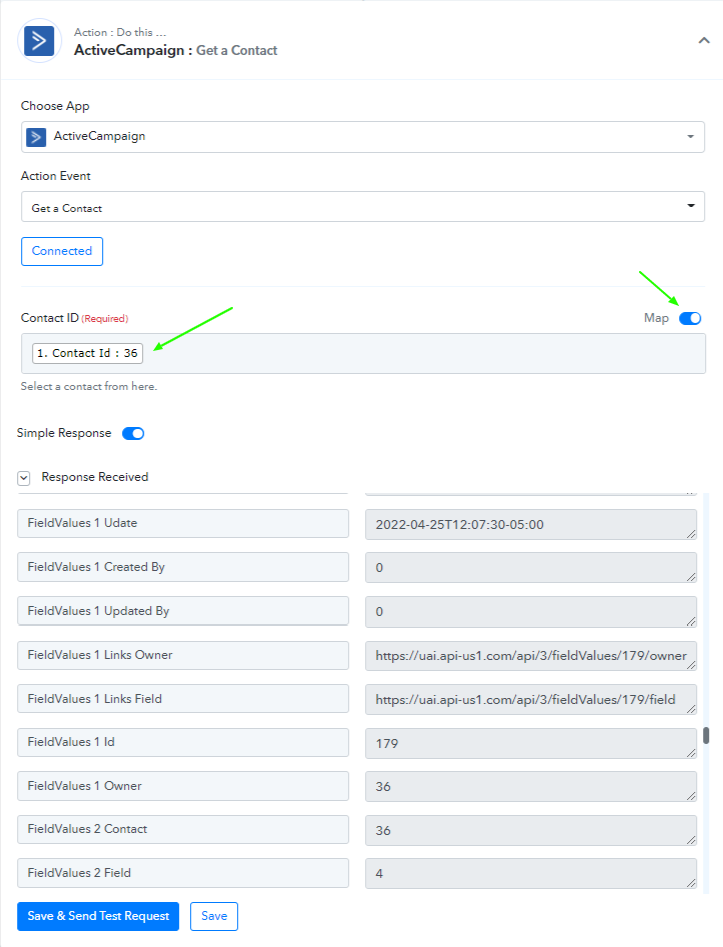Click the resize handle on 179 value box
Image resolution: width=723 pixels, height=947 pixels.
[691, 753]
